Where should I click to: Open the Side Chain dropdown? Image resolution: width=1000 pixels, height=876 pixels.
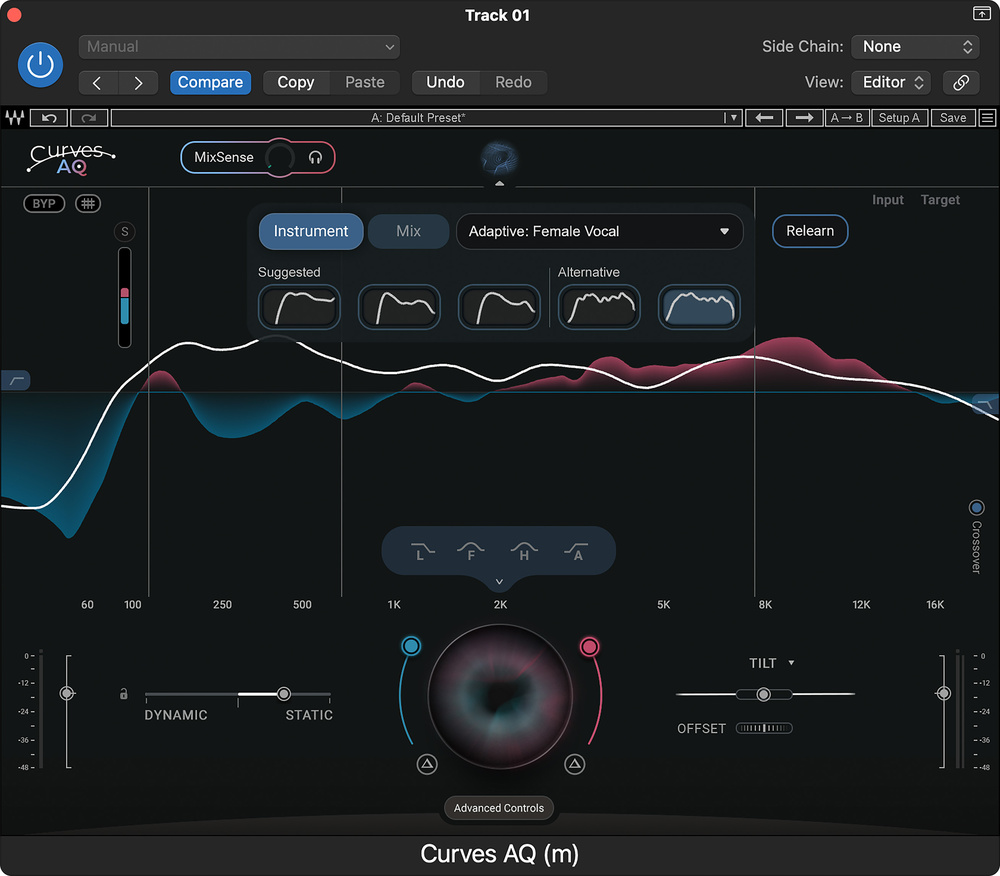[x=914, y=47]
